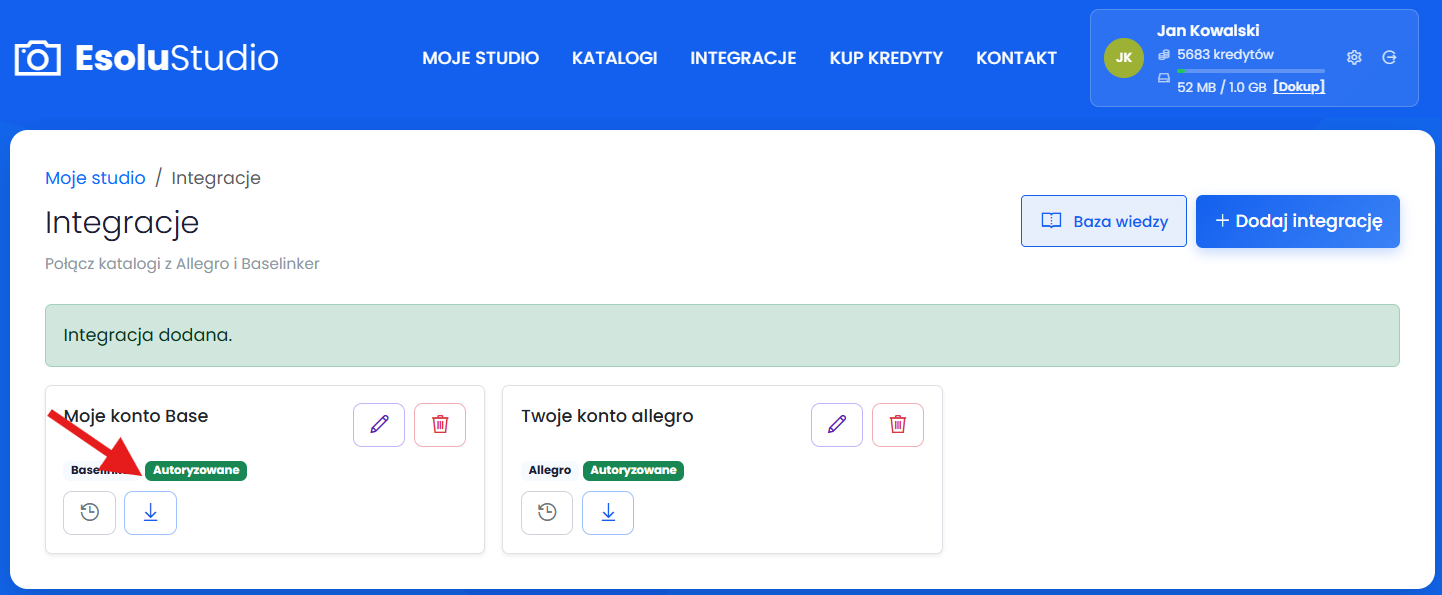Delete Twoje konto allegro with trash icon

(x=898, y=425)
